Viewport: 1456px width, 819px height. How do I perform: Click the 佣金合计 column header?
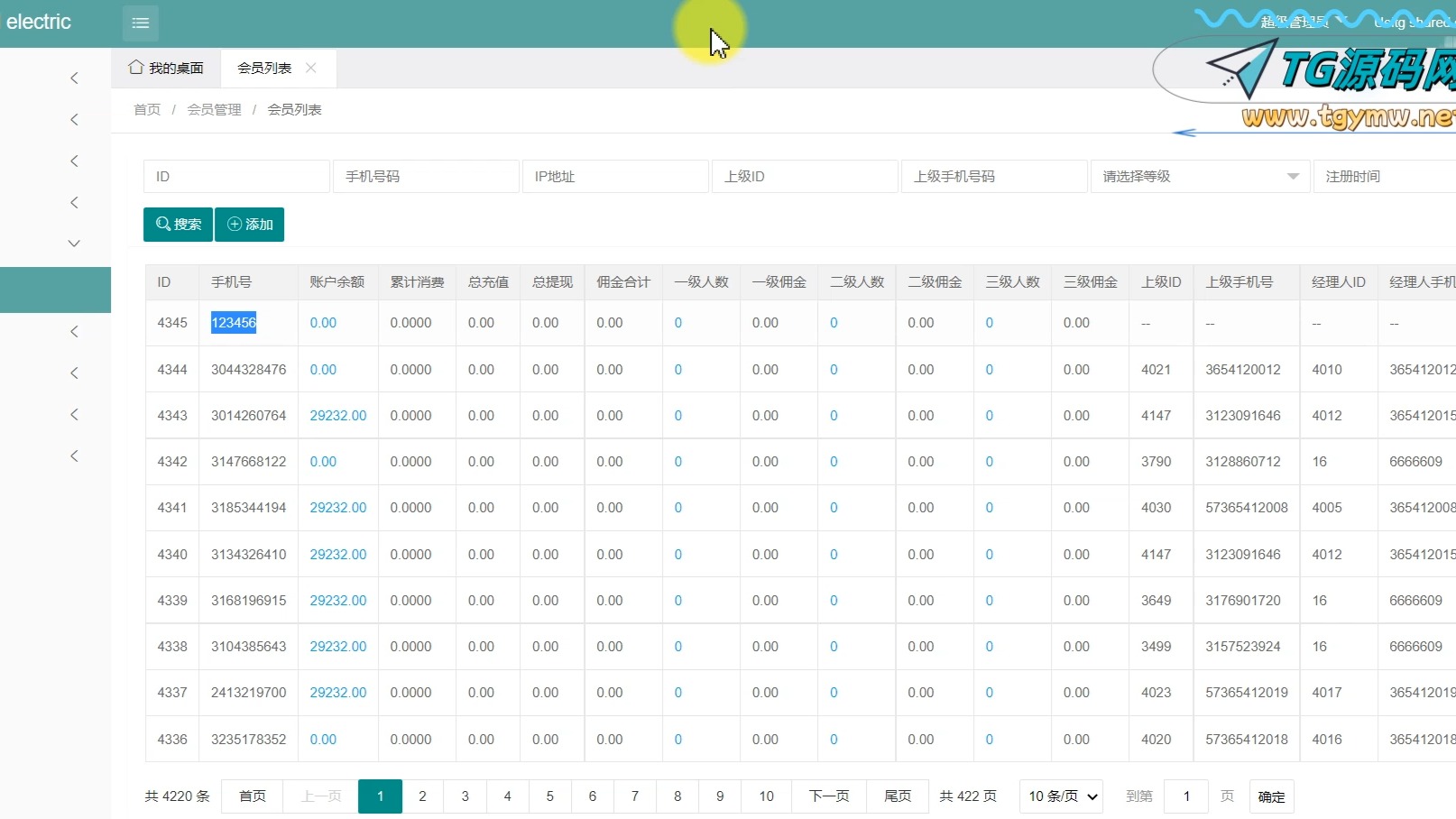pyautogui.click(x=623, y=282)
